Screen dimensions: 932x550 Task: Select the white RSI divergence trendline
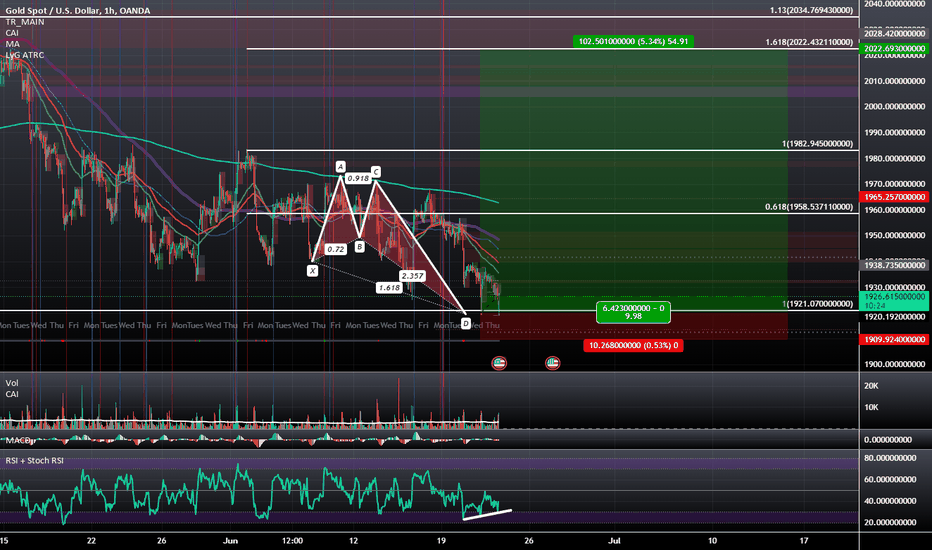click(487, 515)
